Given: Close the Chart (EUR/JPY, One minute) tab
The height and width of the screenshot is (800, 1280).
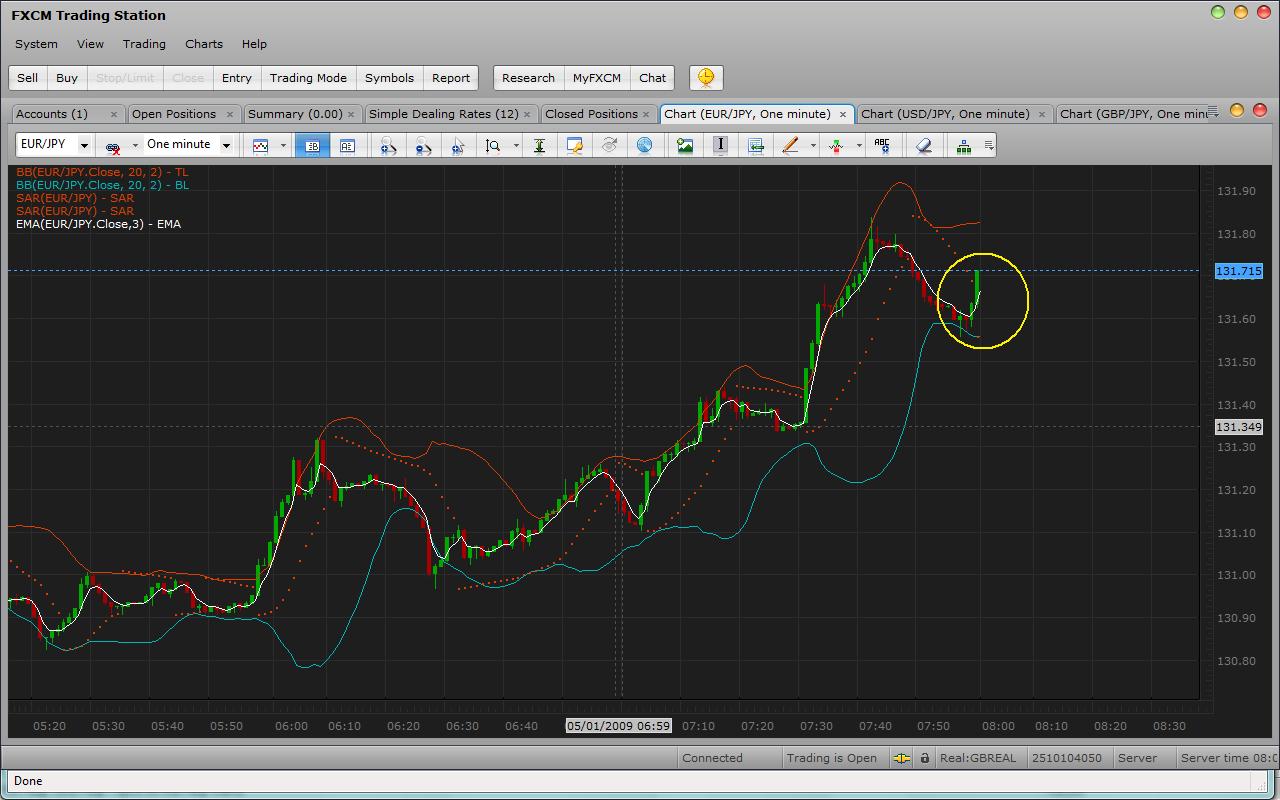Looking at the screenshot, I should click(x=842, y=114).
